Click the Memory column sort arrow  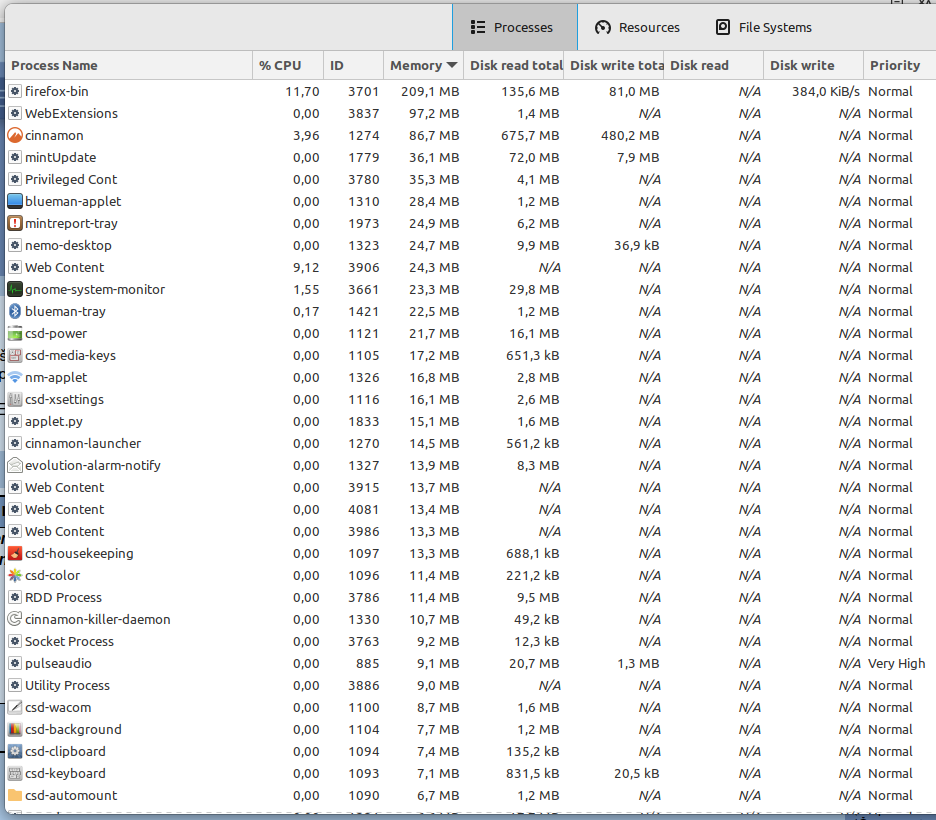[453, 66]
